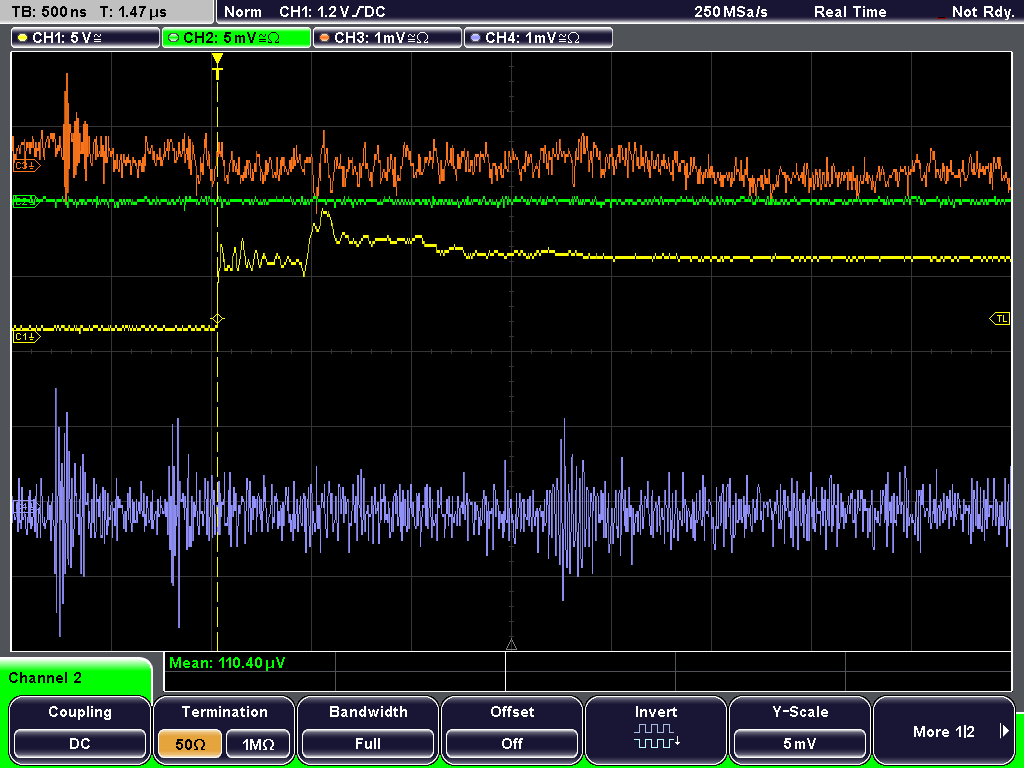Set termination to 1MΩ
Viewport: 1024px width, 768px height.
[258, 744]
